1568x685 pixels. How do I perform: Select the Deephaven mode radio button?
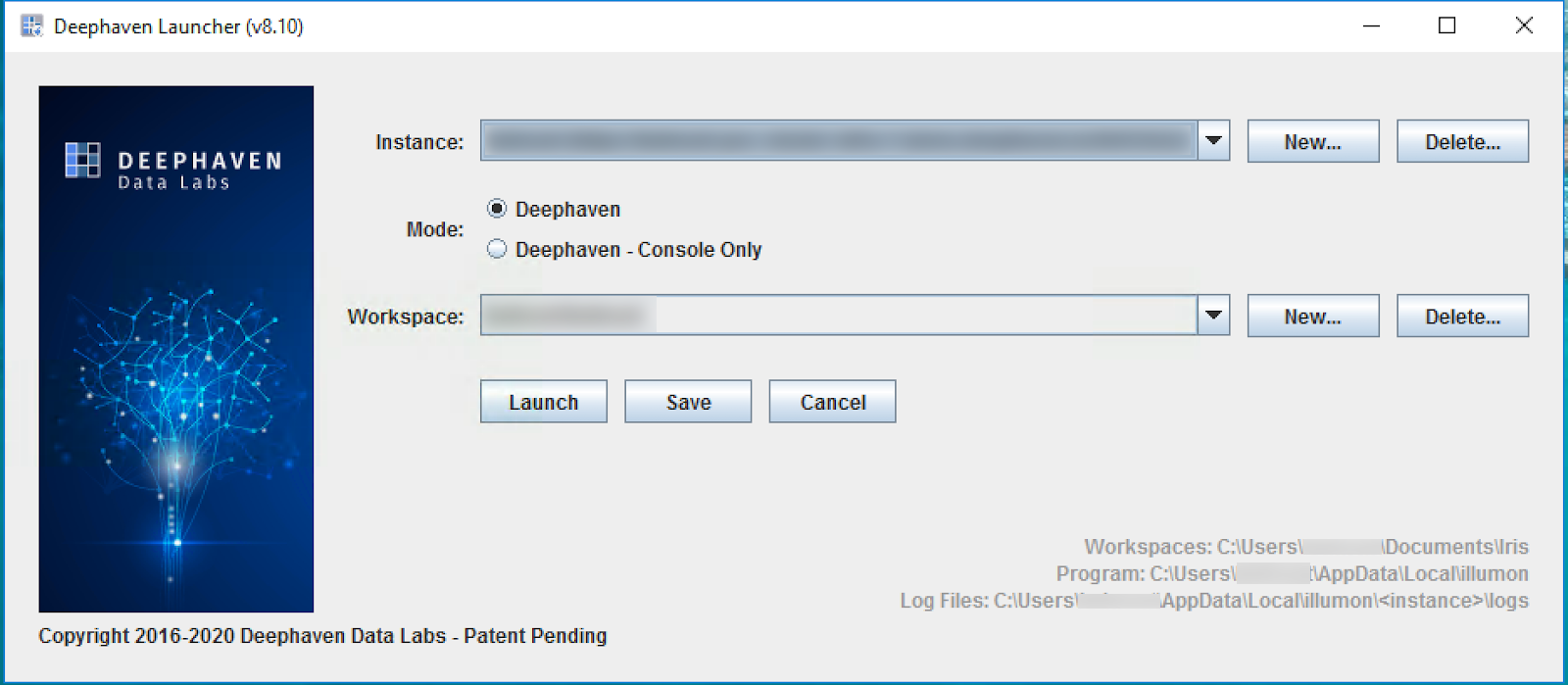pyautogui.click(x=497, y=209)
